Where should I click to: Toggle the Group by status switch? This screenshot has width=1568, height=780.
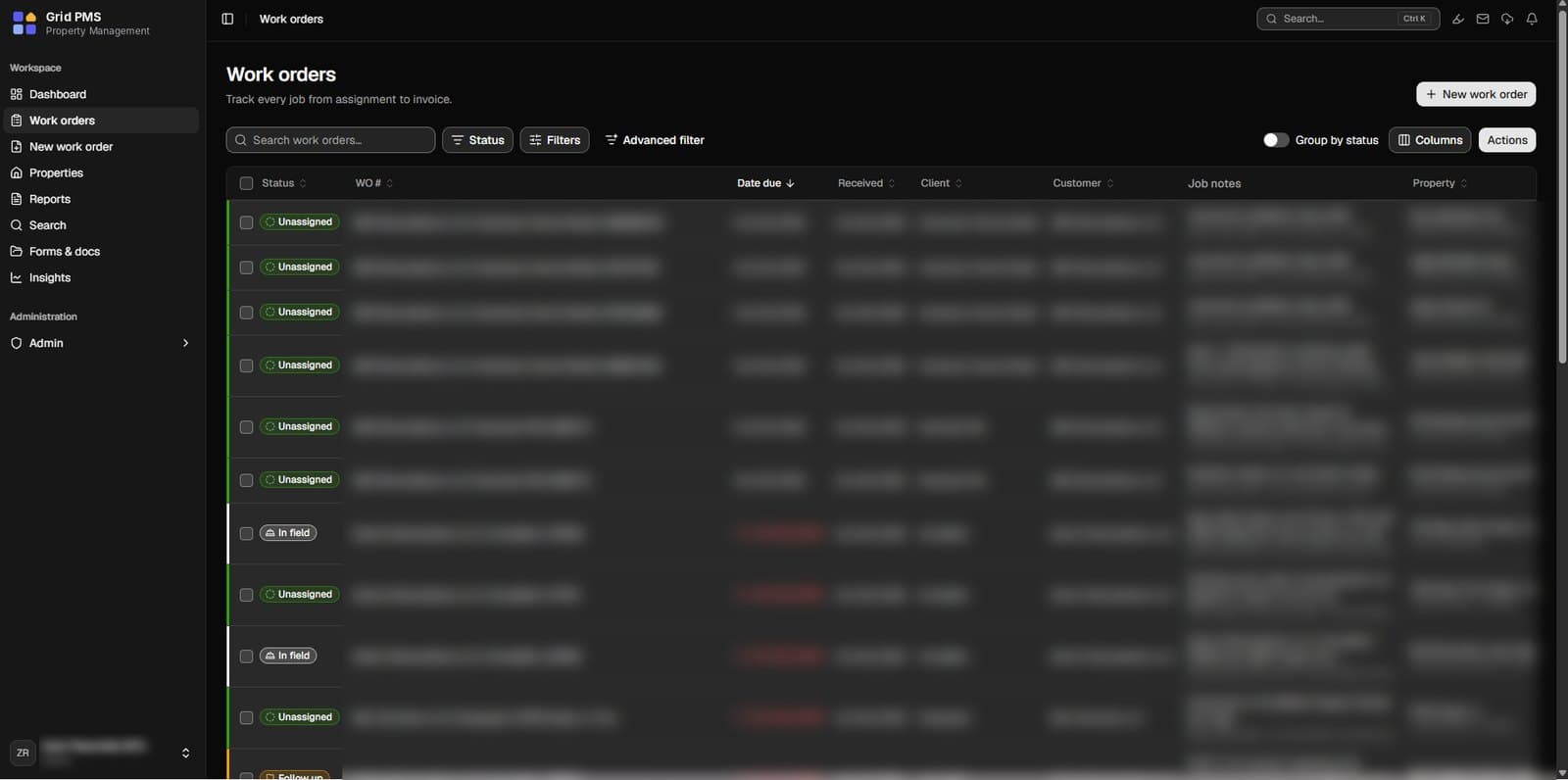[x=1275, y=140]
